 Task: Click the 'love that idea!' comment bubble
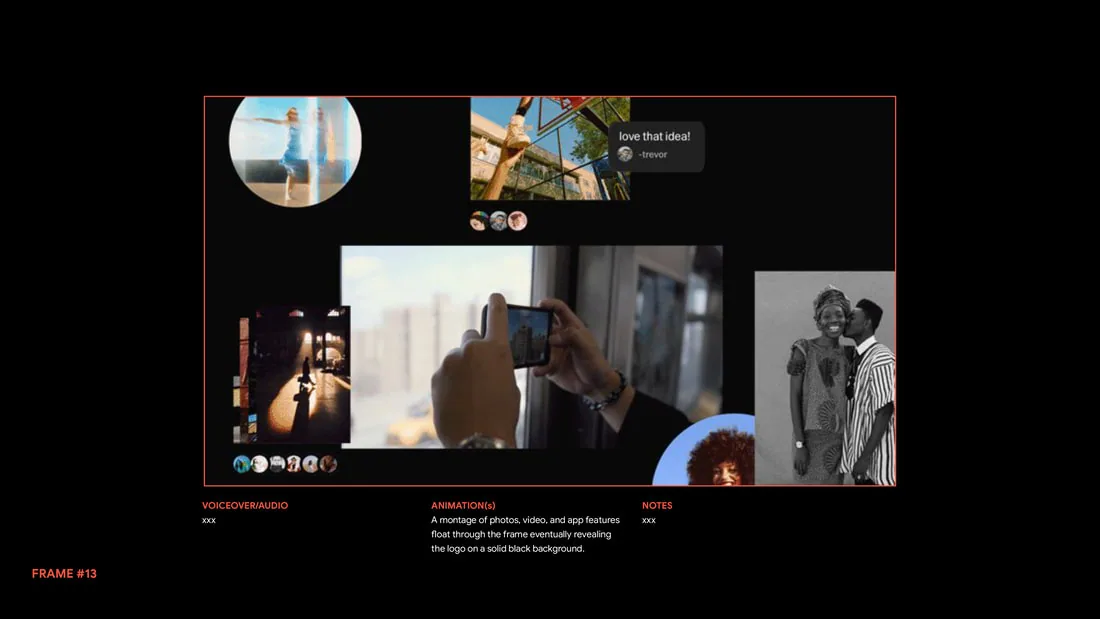657,146
